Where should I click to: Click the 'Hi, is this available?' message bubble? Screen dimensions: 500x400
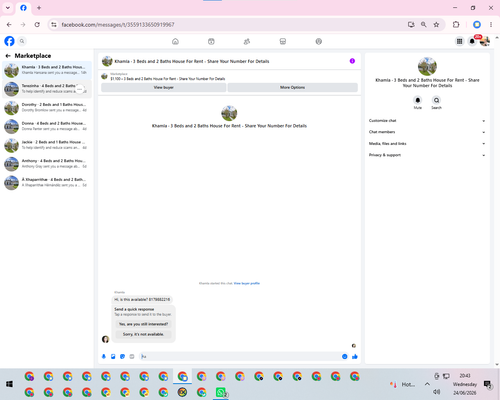pos(142,299)
